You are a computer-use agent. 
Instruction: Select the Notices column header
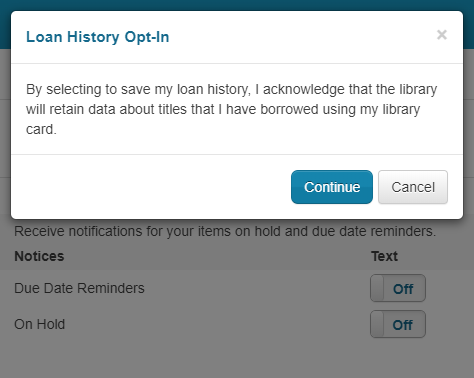pyautogui.click(x=39, y=256)
